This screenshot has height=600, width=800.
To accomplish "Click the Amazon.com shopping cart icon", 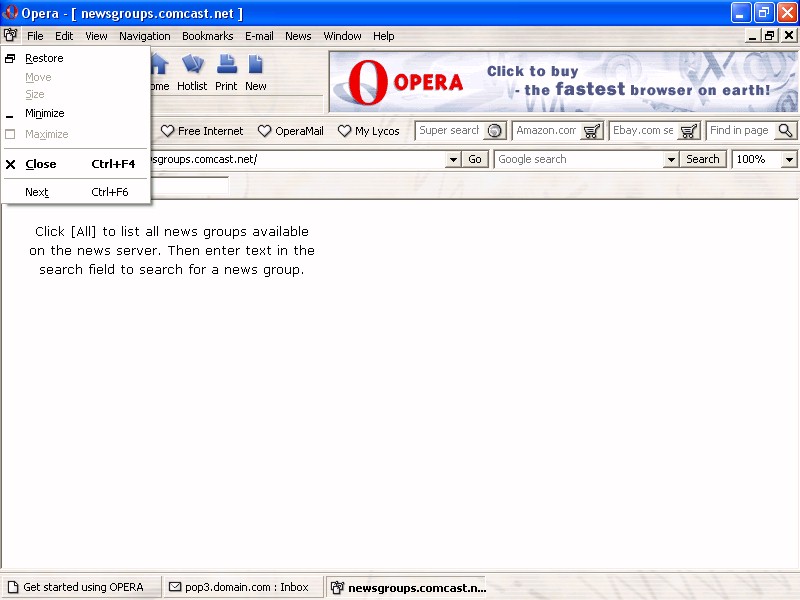I will pos(592,131).
